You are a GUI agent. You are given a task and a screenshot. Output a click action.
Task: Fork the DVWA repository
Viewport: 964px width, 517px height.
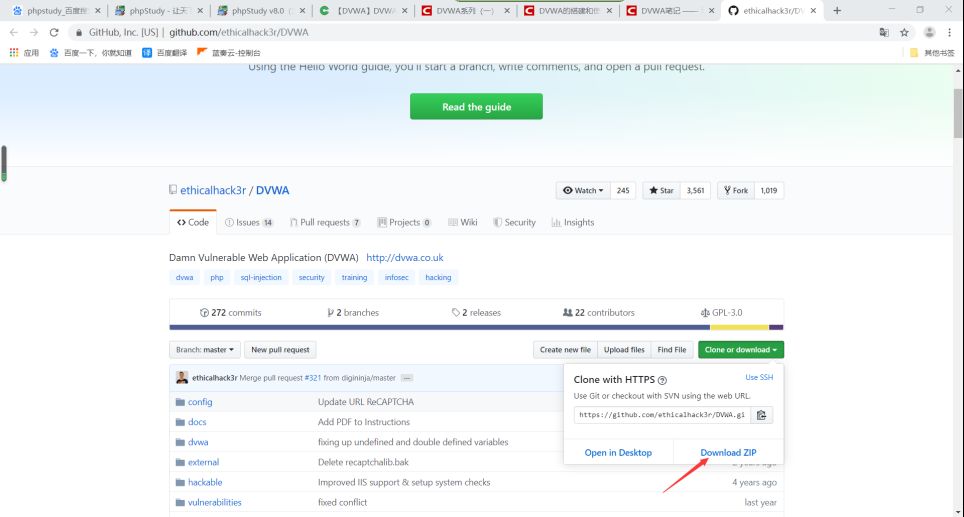[x=736, y=191]
